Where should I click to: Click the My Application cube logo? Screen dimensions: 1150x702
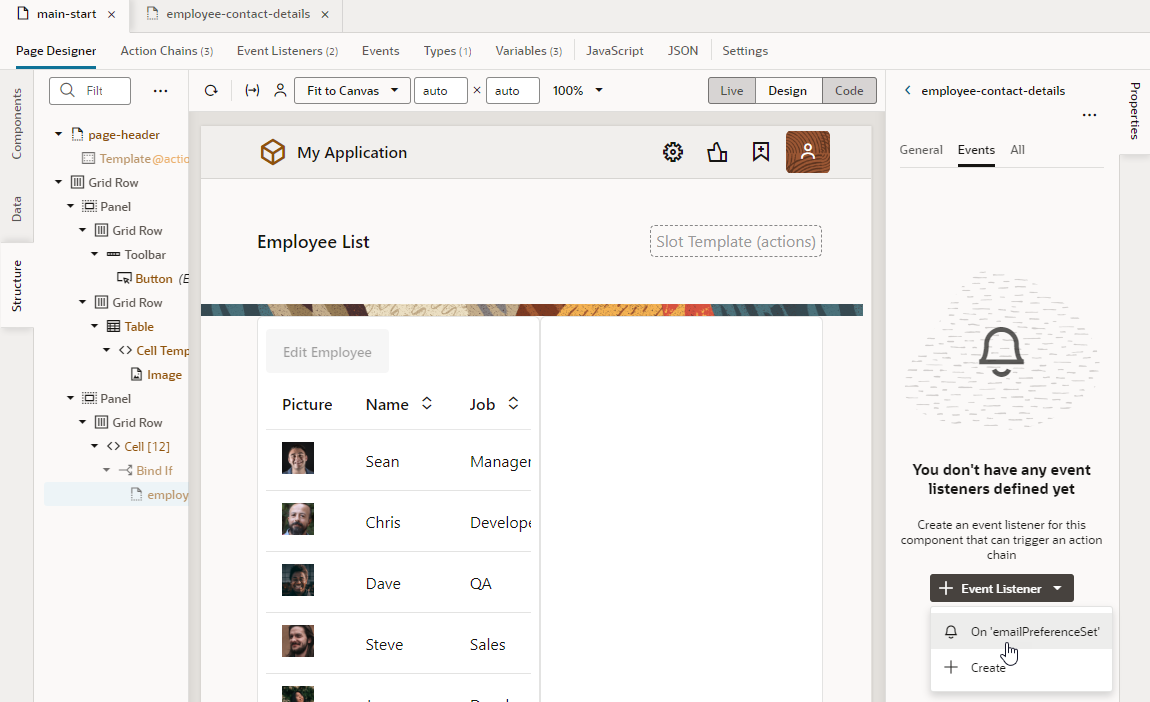(x=273, y=153)
